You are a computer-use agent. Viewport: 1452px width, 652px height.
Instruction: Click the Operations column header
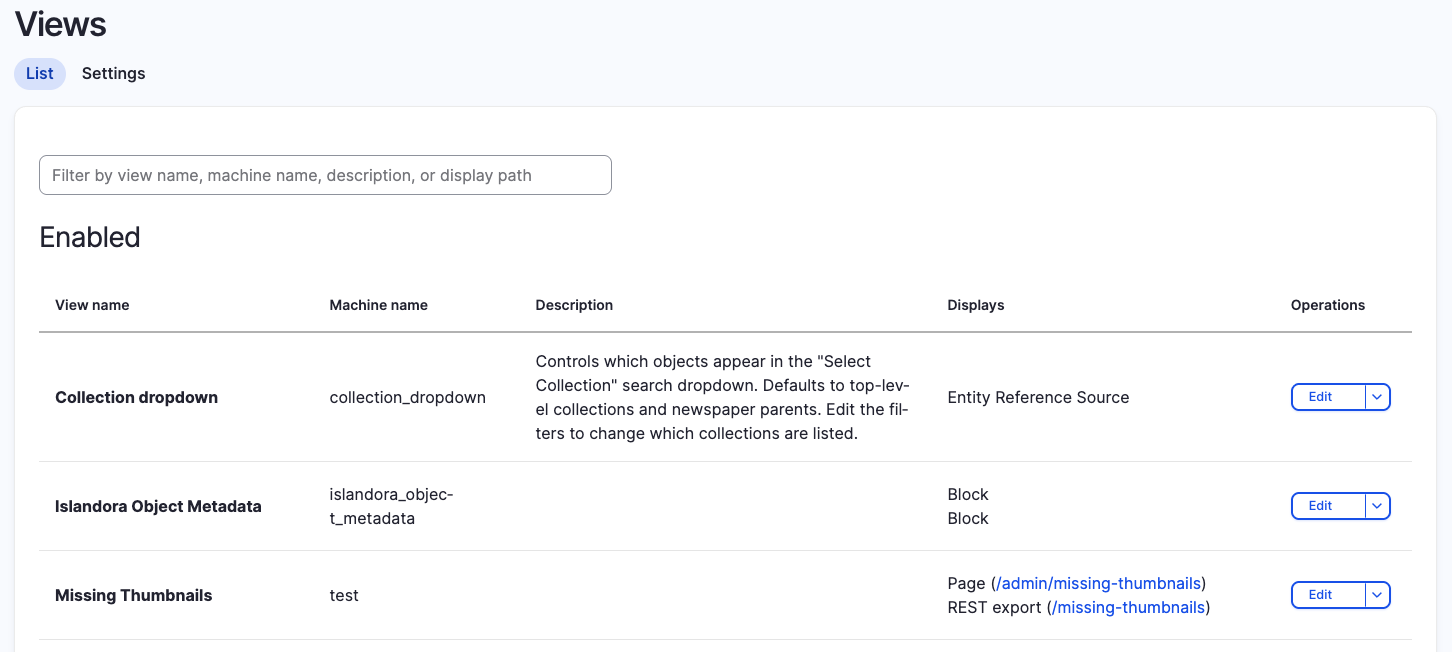tap(1328, 305)
